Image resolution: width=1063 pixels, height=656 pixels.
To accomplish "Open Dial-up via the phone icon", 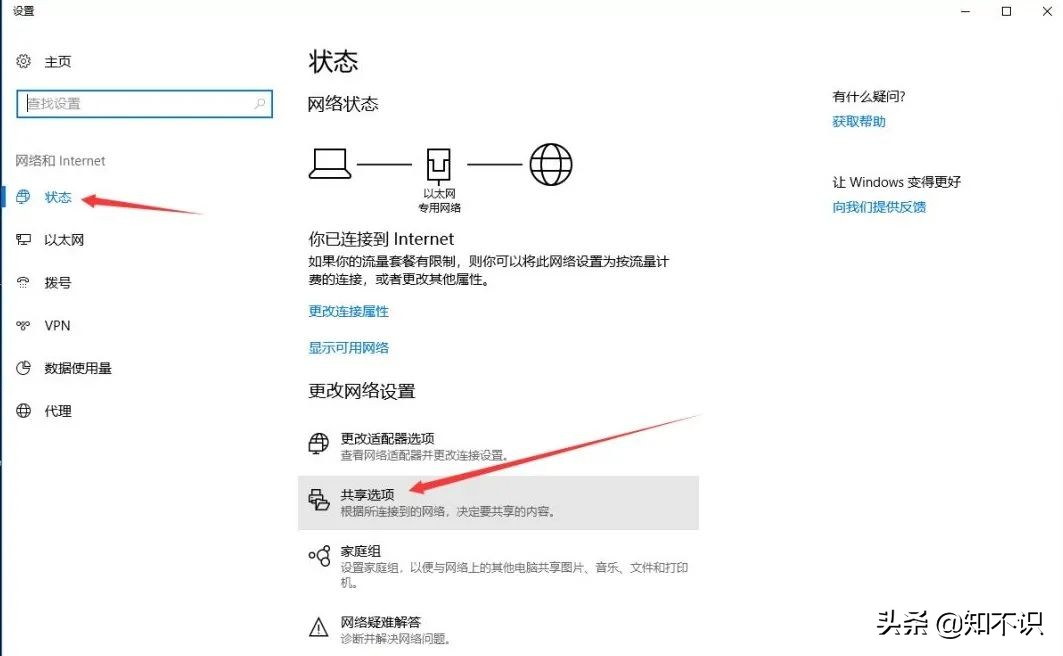I will [23, 282].
